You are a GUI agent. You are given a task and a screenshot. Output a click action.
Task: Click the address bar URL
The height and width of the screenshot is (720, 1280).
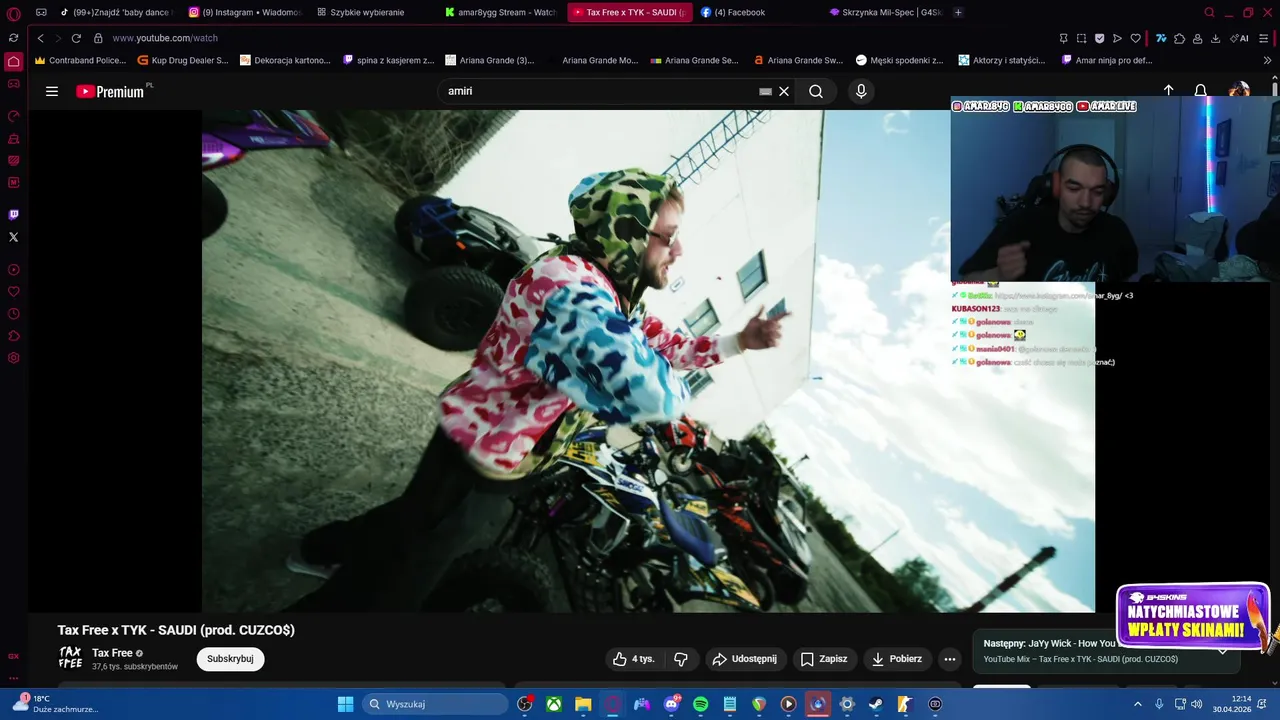tap(165, 38)
